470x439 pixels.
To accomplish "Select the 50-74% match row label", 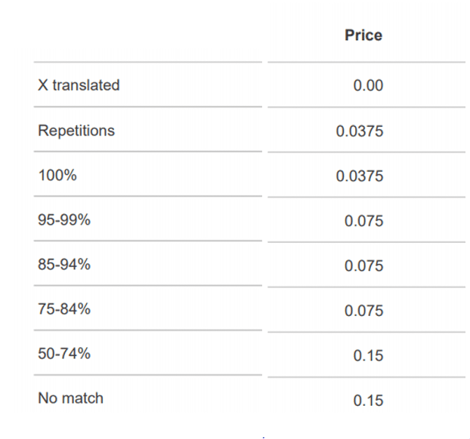I will tap(64, 354).
